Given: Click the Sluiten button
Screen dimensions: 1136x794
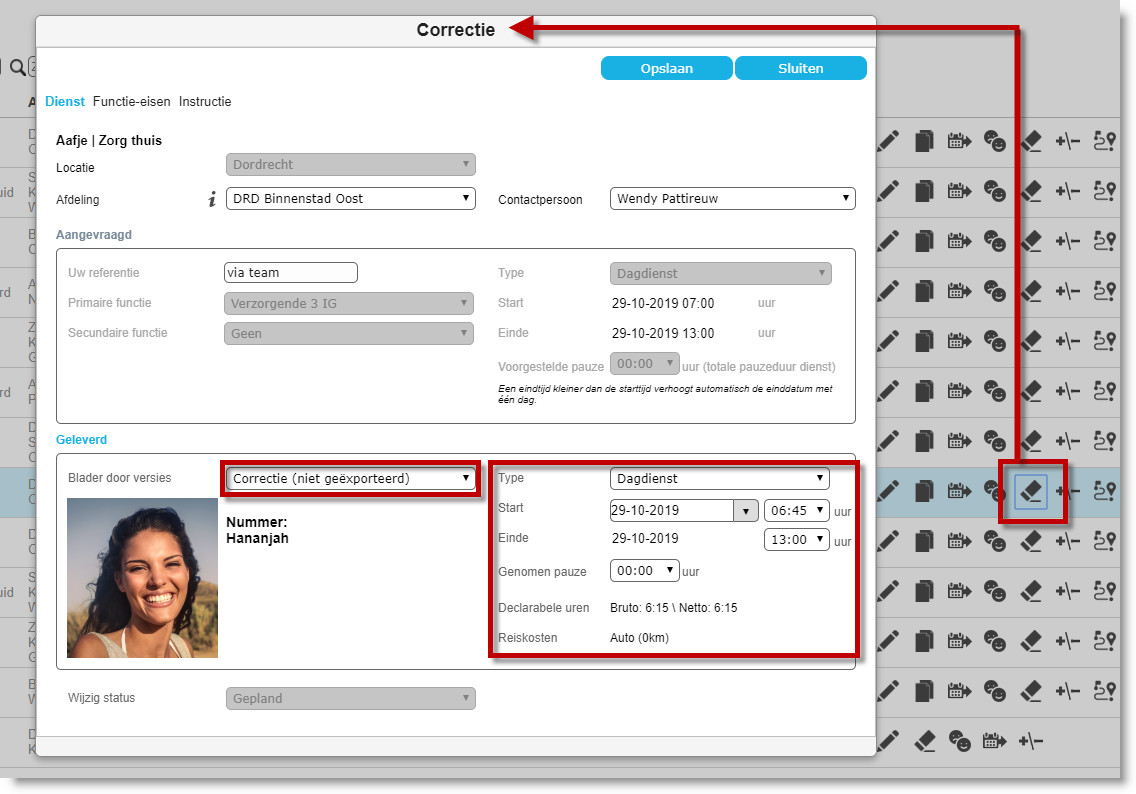Looking at the screenshot, I should pyautogui.click(x=801, y=68).
